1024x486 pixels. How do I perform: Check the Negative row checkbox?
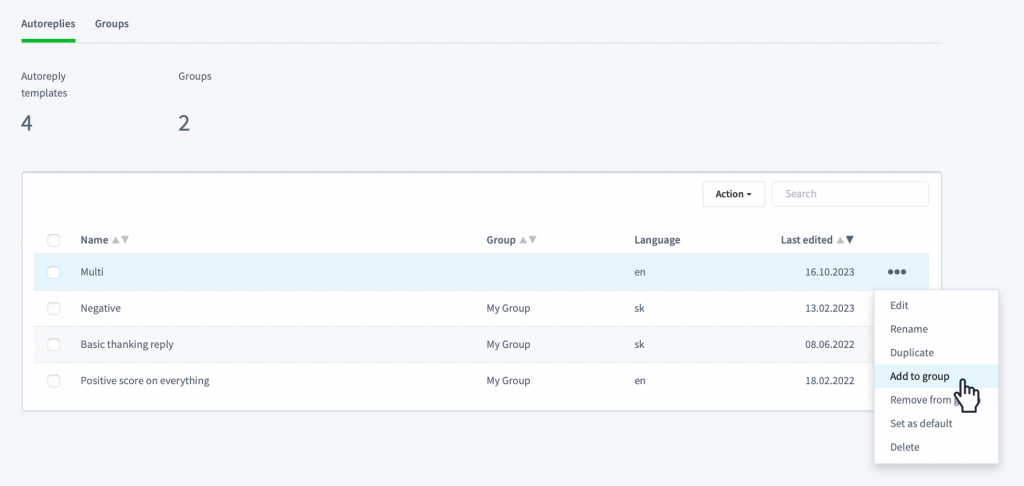pos(54,308)
